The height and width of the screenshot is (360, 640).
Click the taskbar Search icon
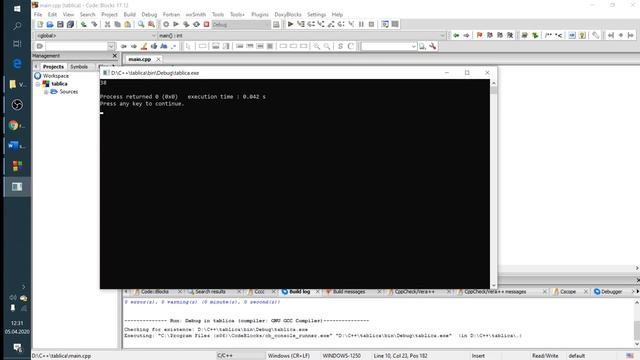point(17,26)
